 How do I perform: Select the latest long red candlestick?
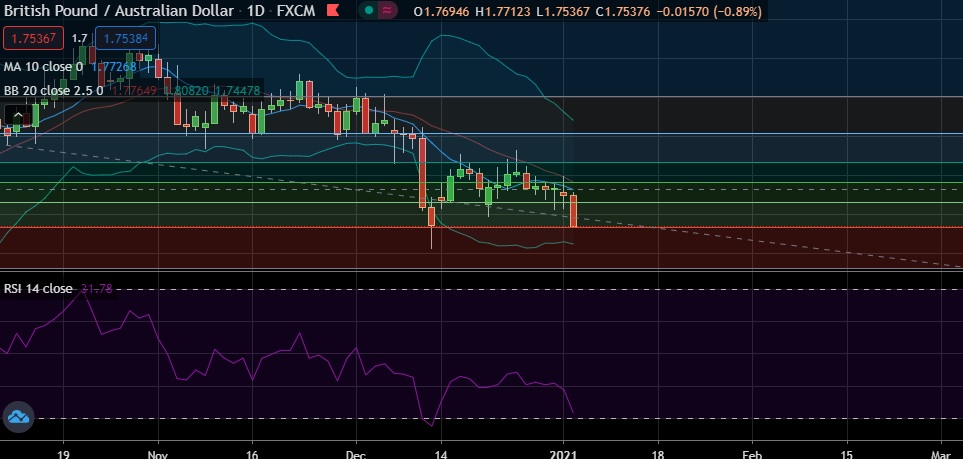[x=574, y=211]
